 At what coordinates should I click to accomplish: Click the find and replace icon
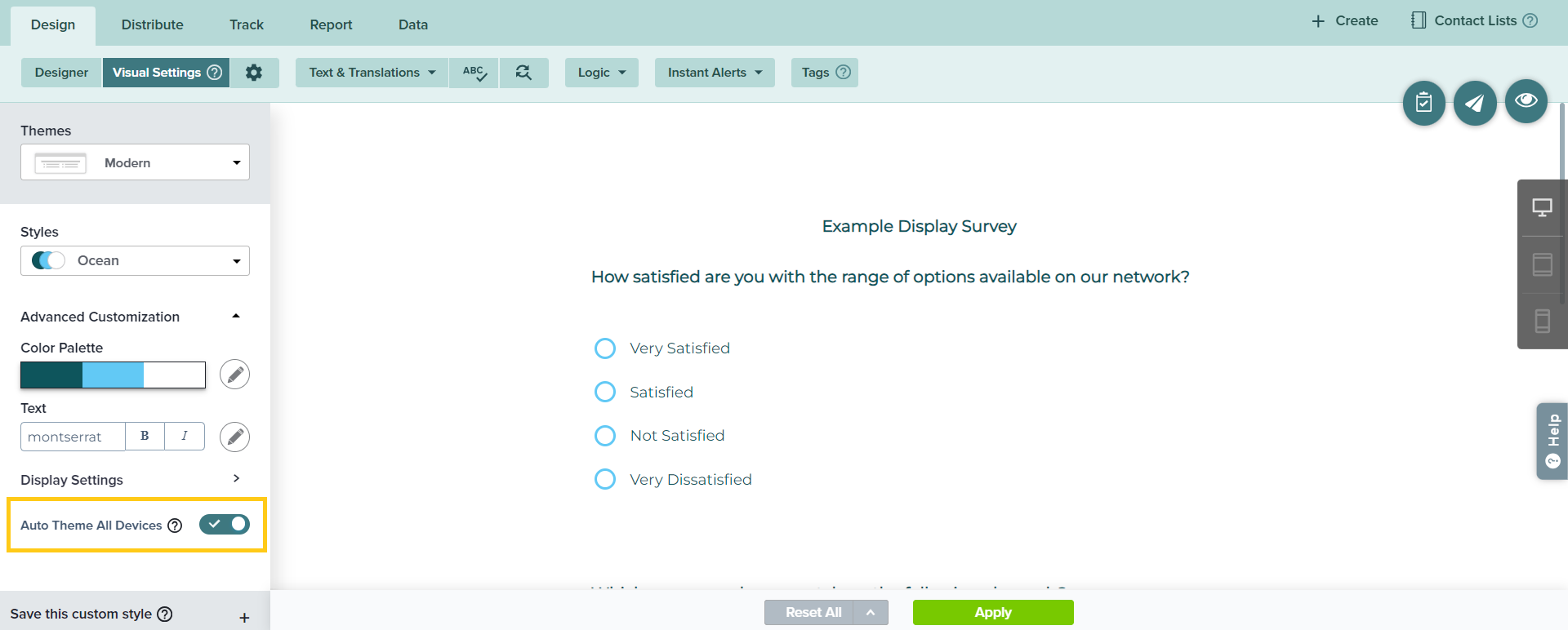[x=523, y=73]
